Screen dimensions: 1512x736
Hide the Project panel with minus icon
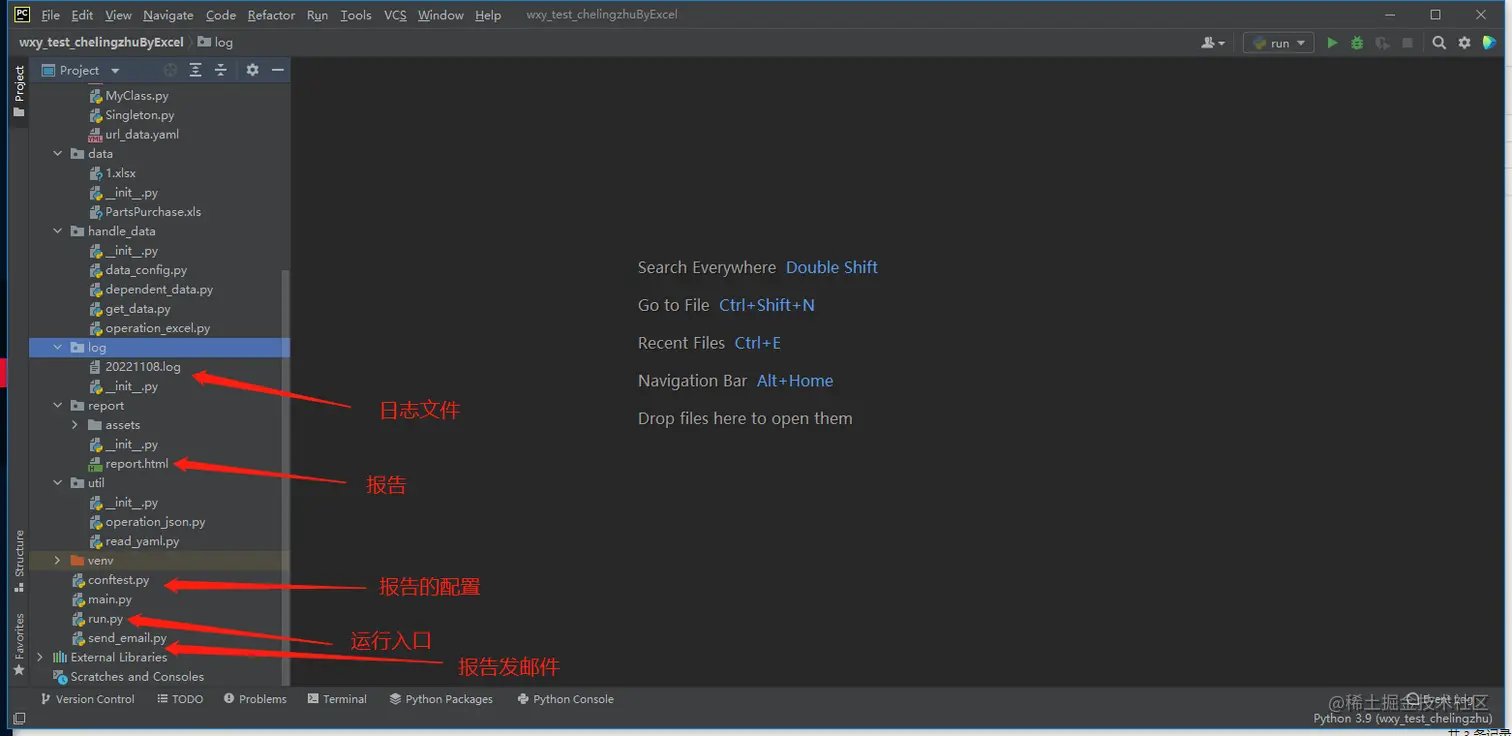[x=278, y=70]
